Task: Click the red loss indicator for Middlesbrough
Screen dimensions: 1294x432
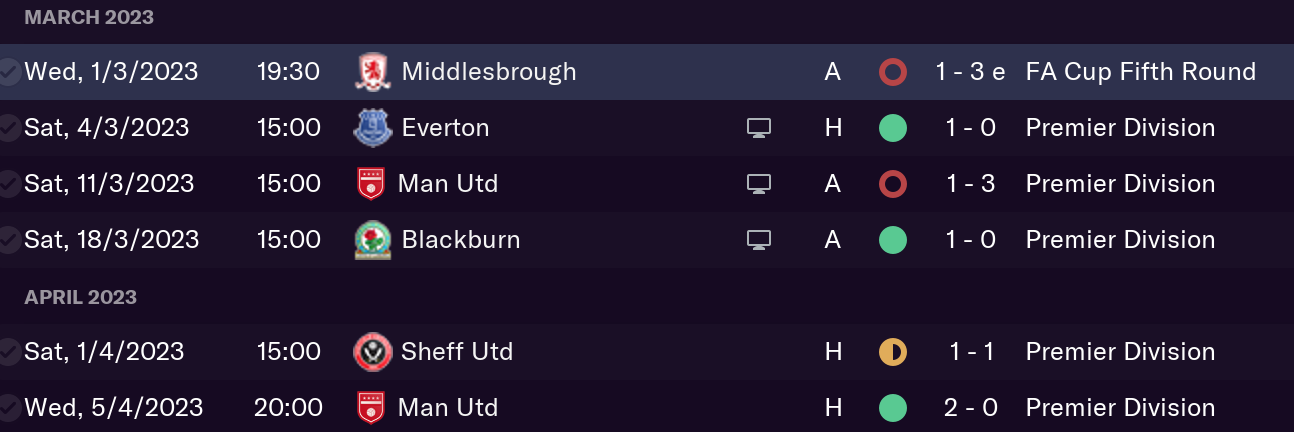Action: coord(893,72)
